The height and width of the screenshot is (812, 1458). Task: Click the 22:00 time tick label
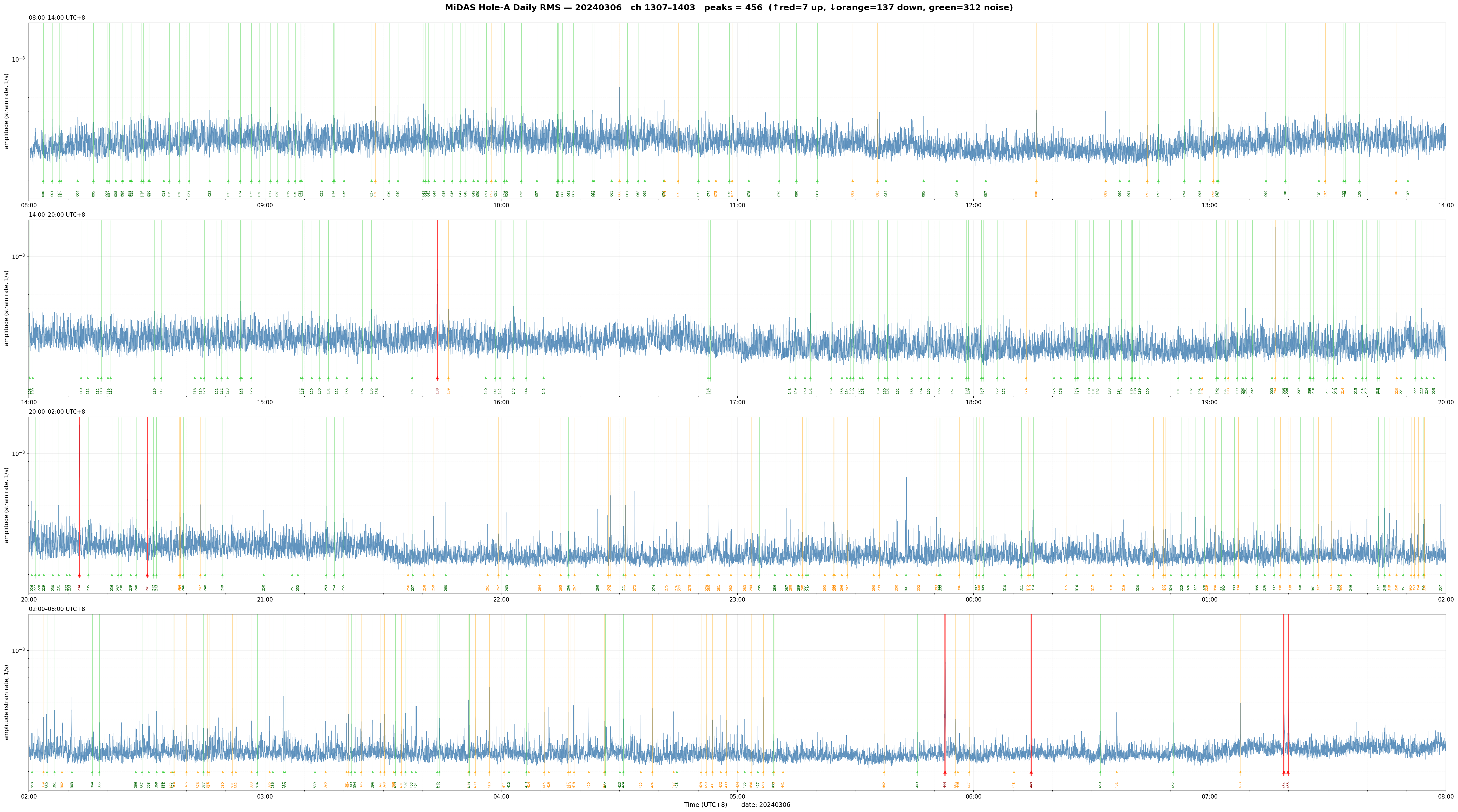[x=501, y=599]
